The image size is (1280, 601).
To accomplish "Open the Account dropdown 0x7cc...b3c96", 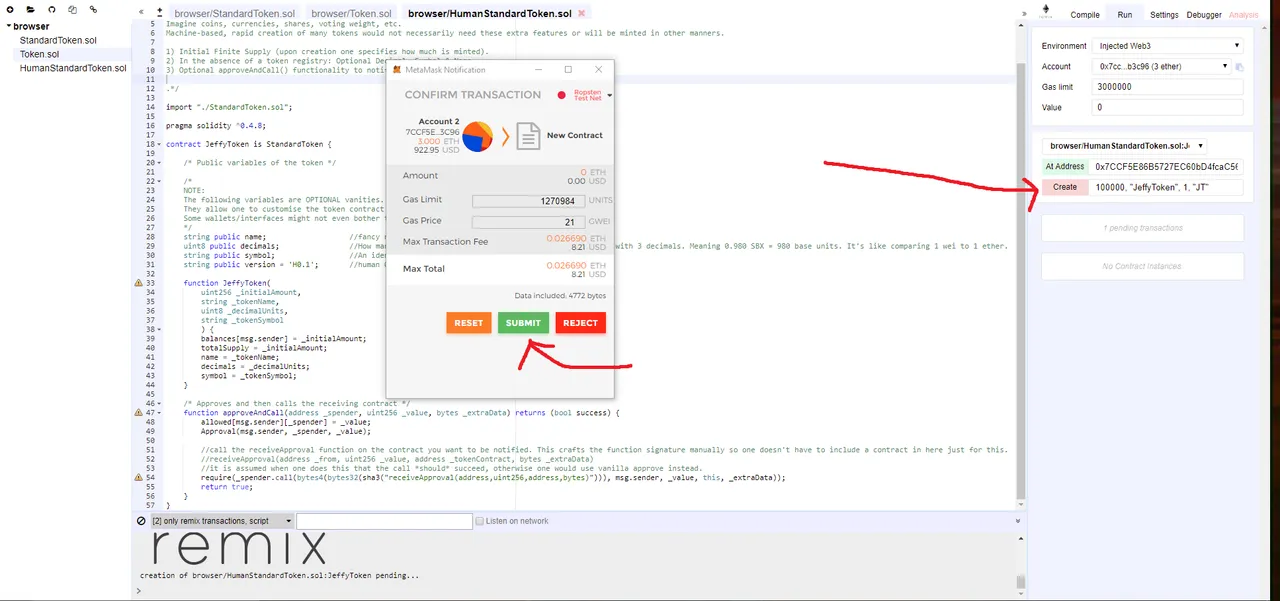I will point(1163,67).
